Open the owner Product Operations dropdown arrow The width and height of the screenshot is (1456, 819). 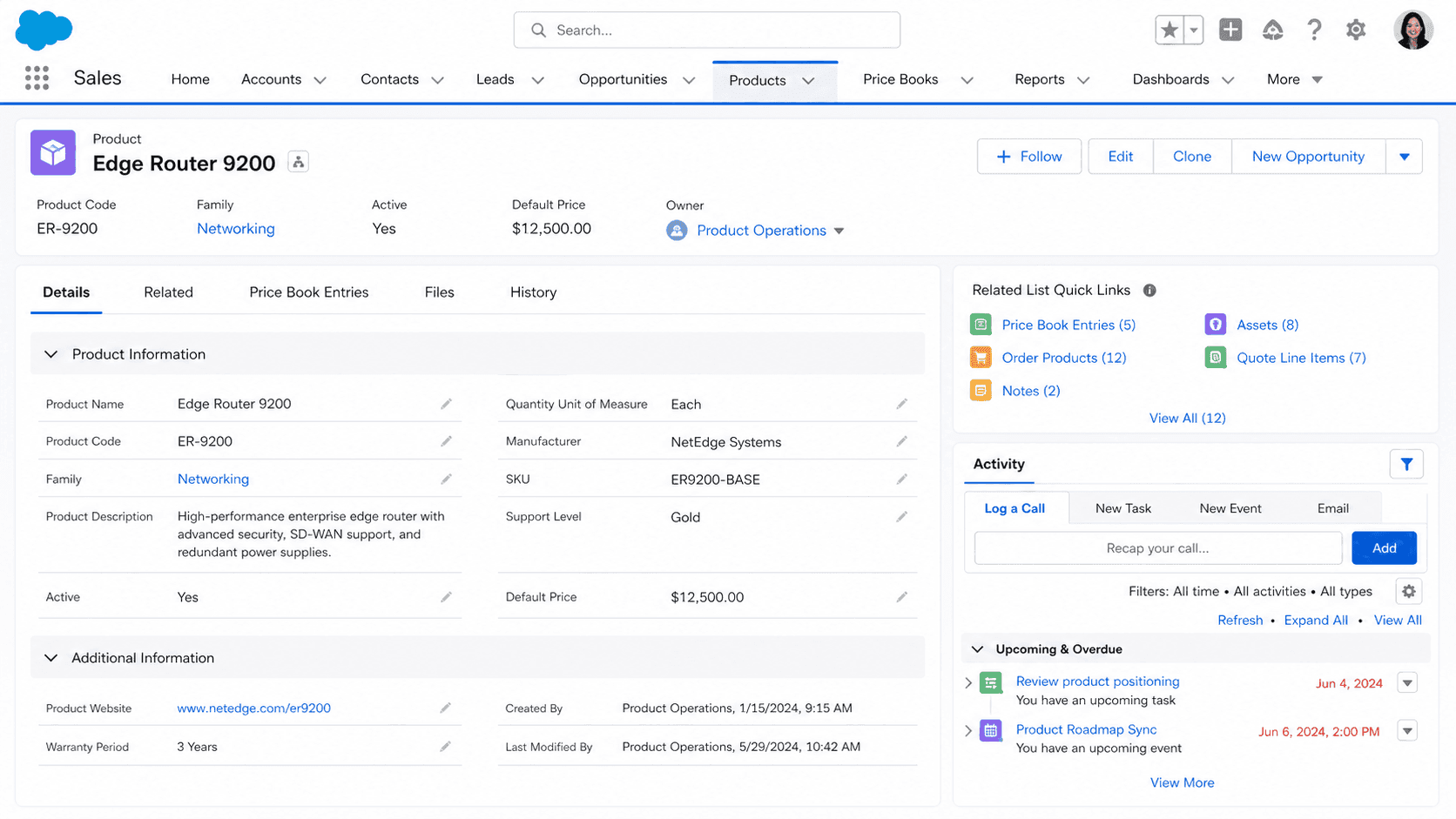839,231
